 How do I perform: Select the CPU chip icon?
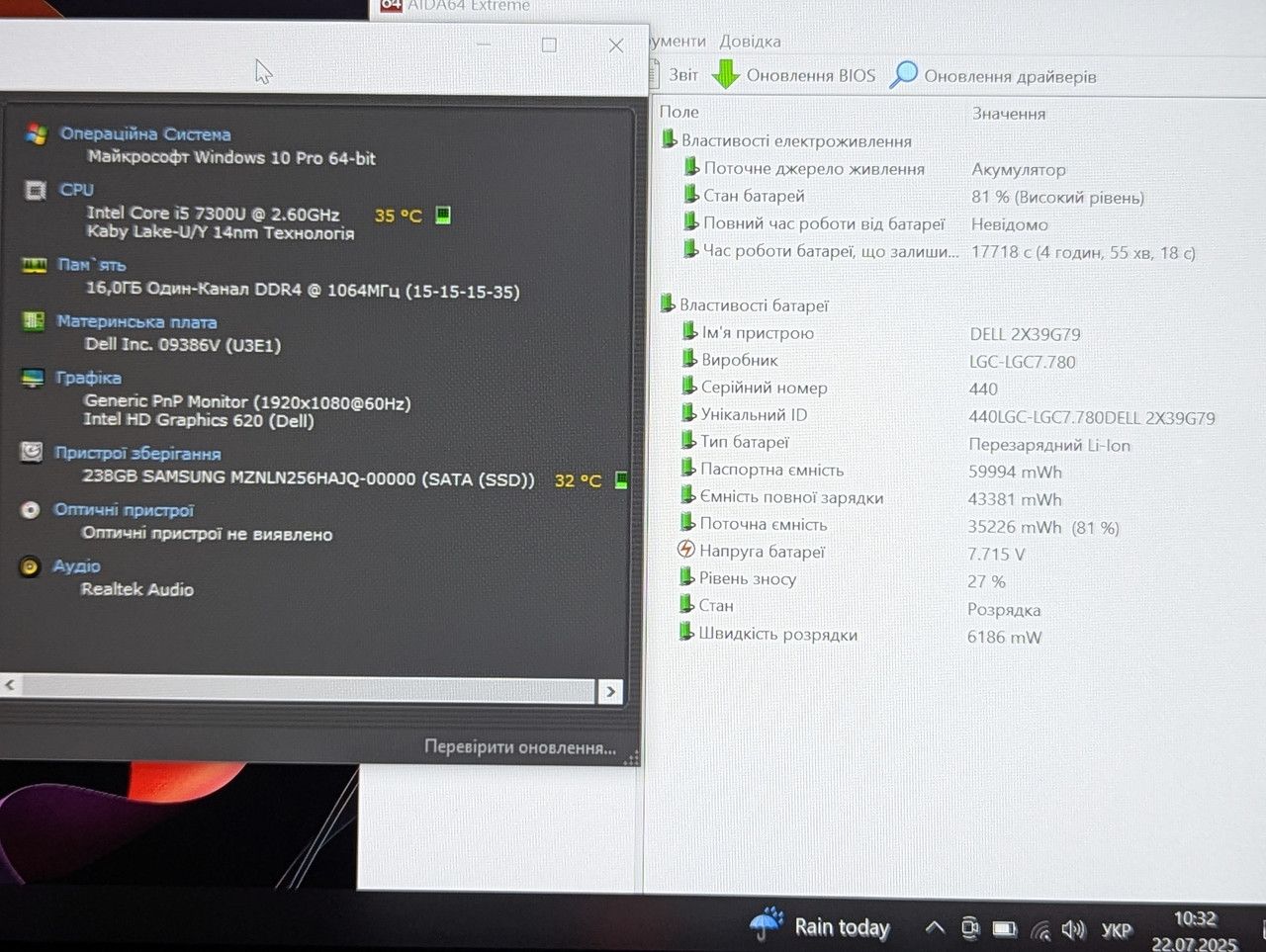[x=36, y=190]
